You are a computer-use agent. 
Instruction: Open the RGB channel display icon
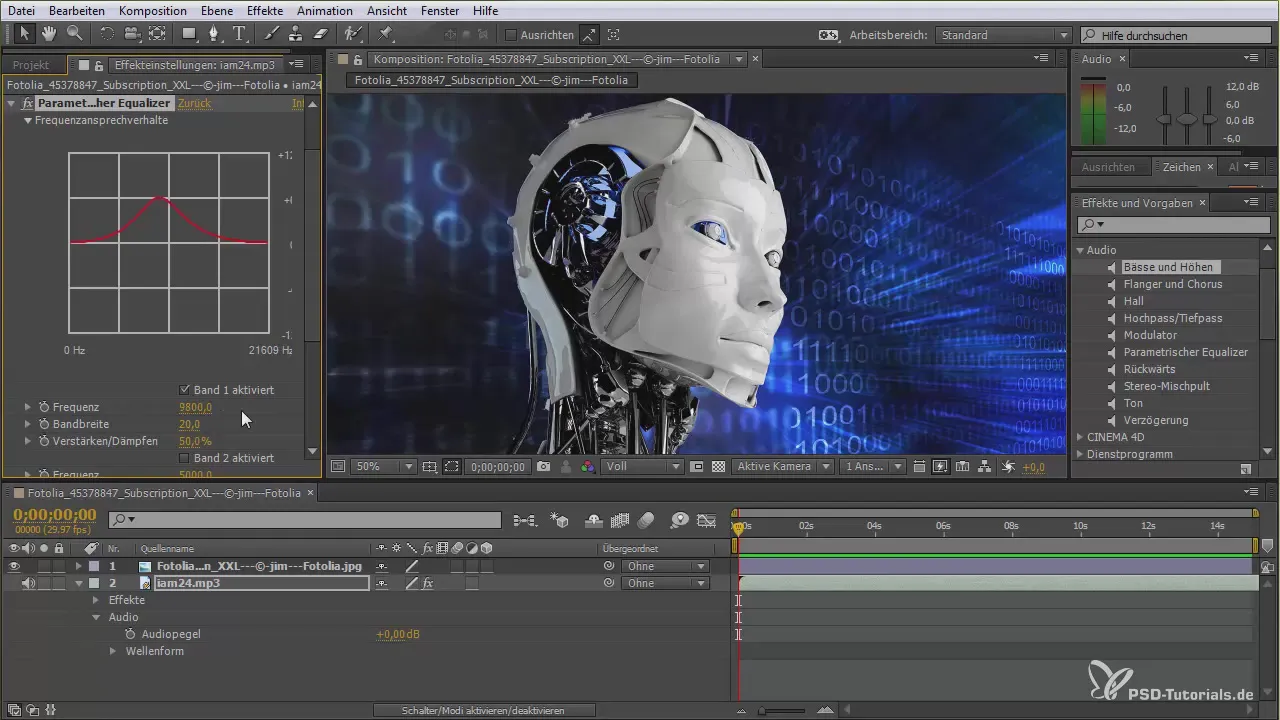(x=588, y=467)
